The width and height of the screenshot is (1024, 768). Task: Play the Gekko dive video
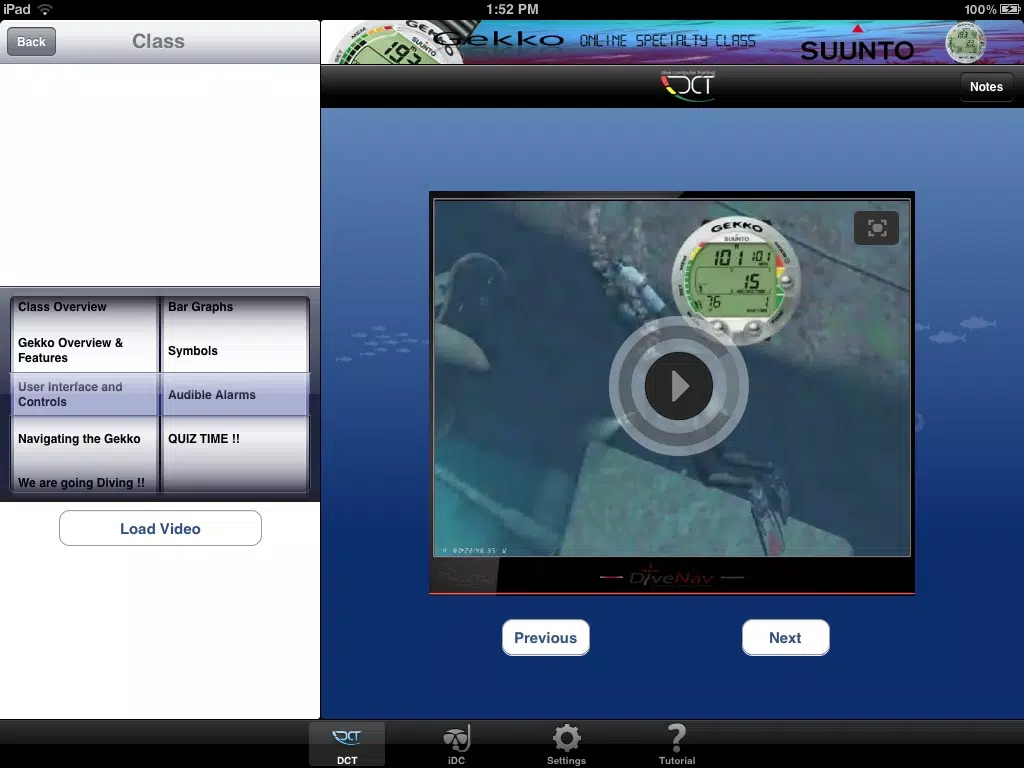tap(679, 386)
